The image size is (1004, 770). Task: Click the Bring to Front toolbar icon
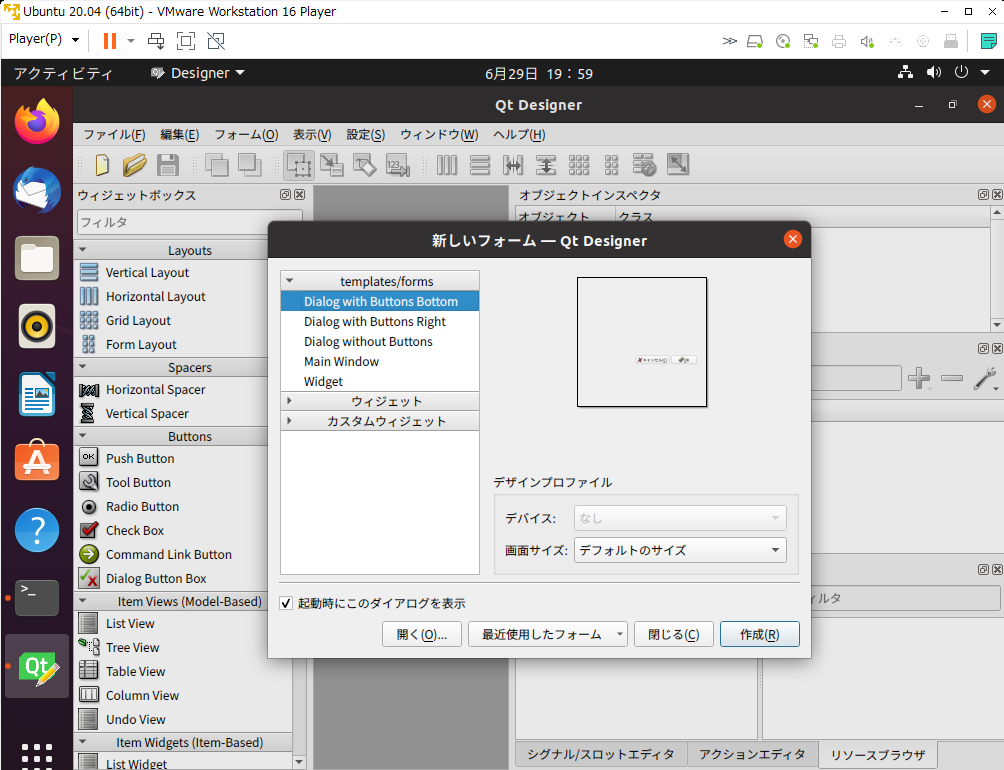(x=250, y=165)
